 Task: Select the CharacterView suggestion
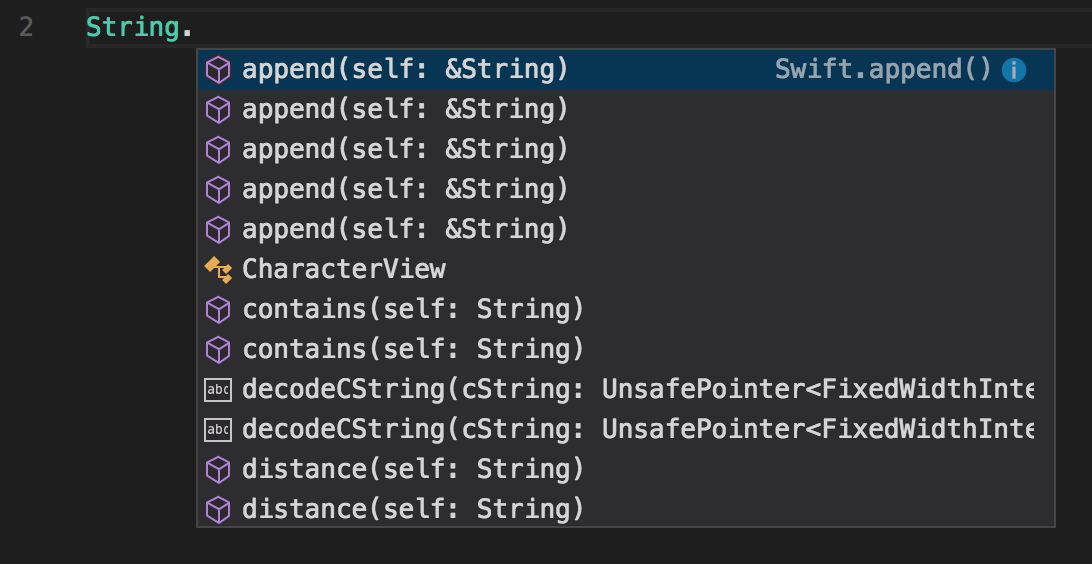(344, 270)
